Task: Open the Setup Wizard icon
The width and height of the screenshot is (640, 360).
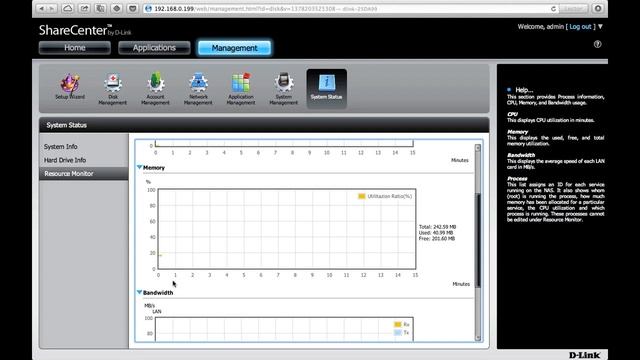Action: (70, 87)
